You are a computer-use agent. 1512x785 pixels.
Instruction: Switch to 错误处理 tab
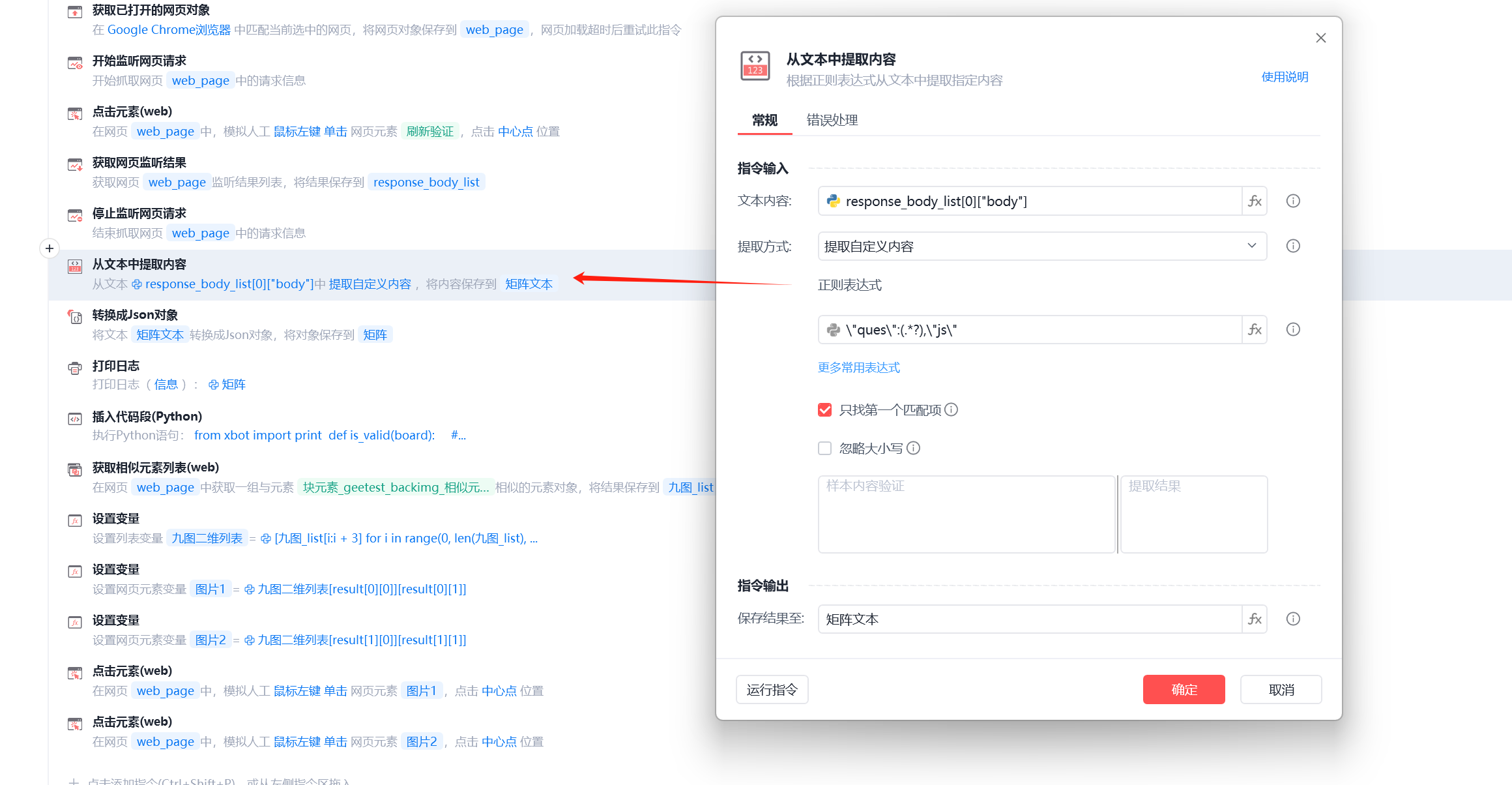pyautogui.click(x=832, y=120)
